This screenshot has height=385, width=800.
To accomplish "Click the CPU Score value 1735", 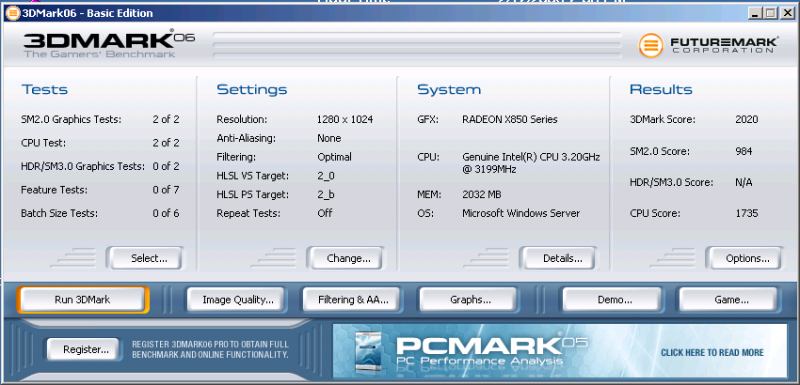I will [746, 214].
